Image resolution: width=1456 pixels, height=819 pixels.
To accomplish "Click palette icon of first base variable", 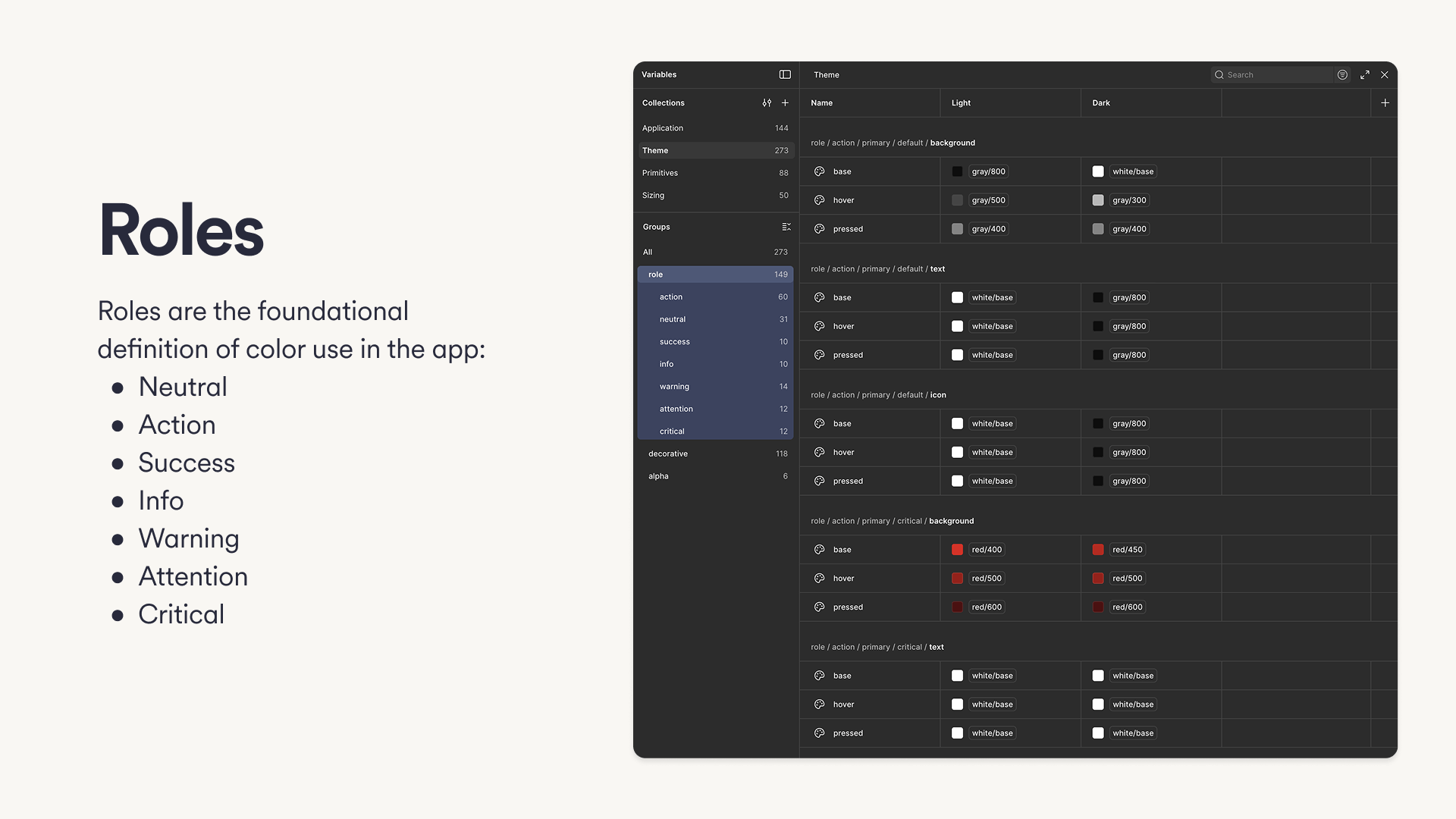I will coord(820,171).
